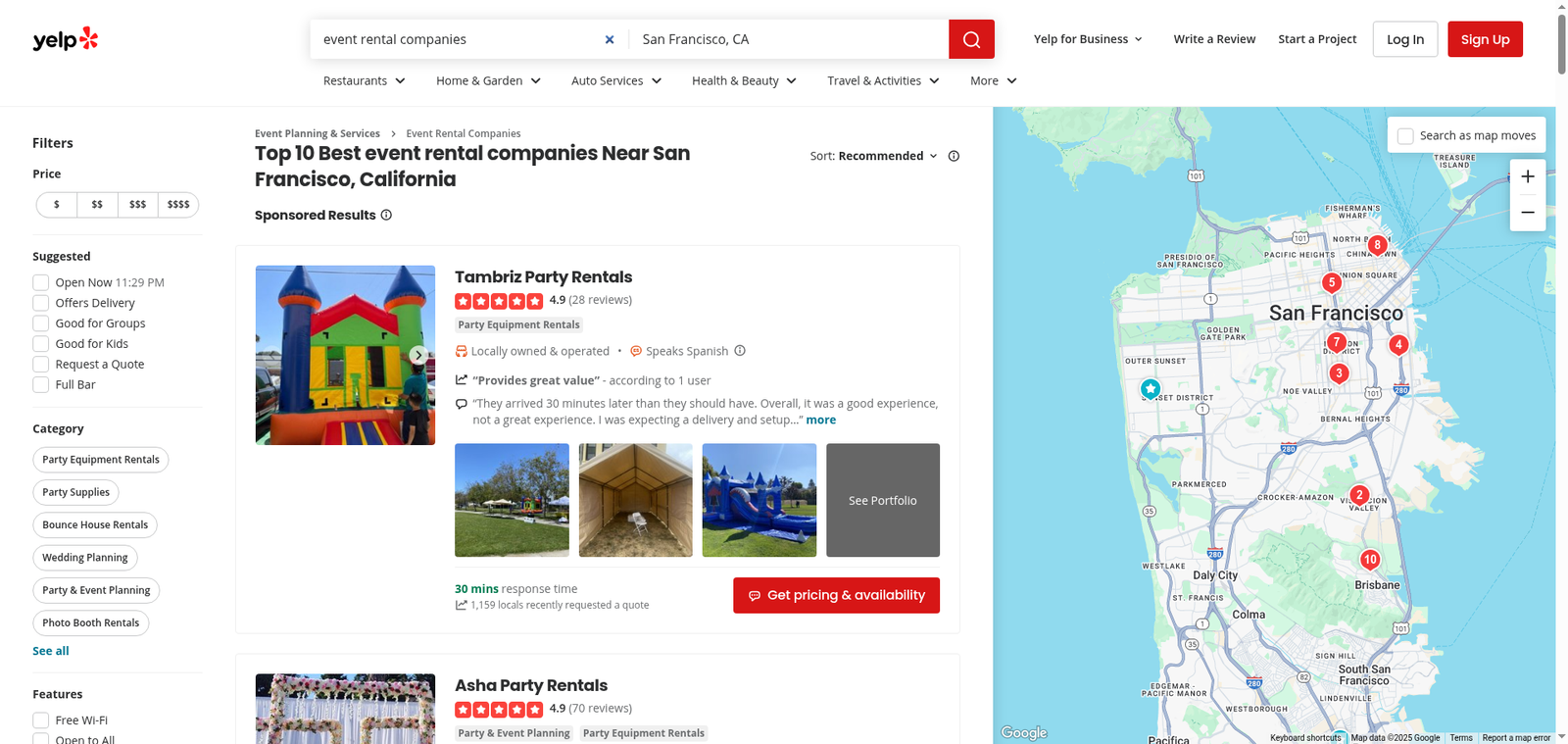Click map pin number 7
Screen dimensions: 1568x744
pos(1337,342)
